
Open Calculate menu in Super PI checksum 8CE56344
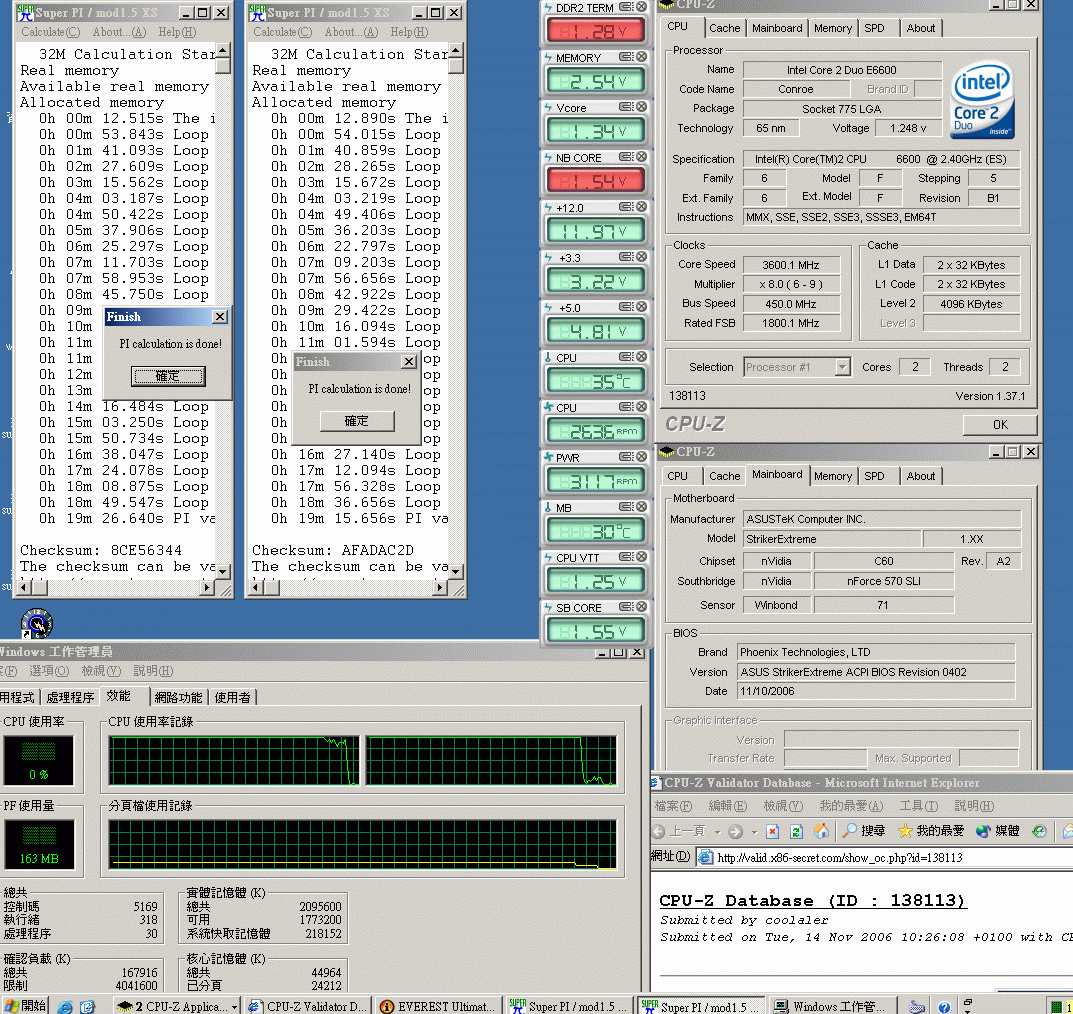click(50, 32)
